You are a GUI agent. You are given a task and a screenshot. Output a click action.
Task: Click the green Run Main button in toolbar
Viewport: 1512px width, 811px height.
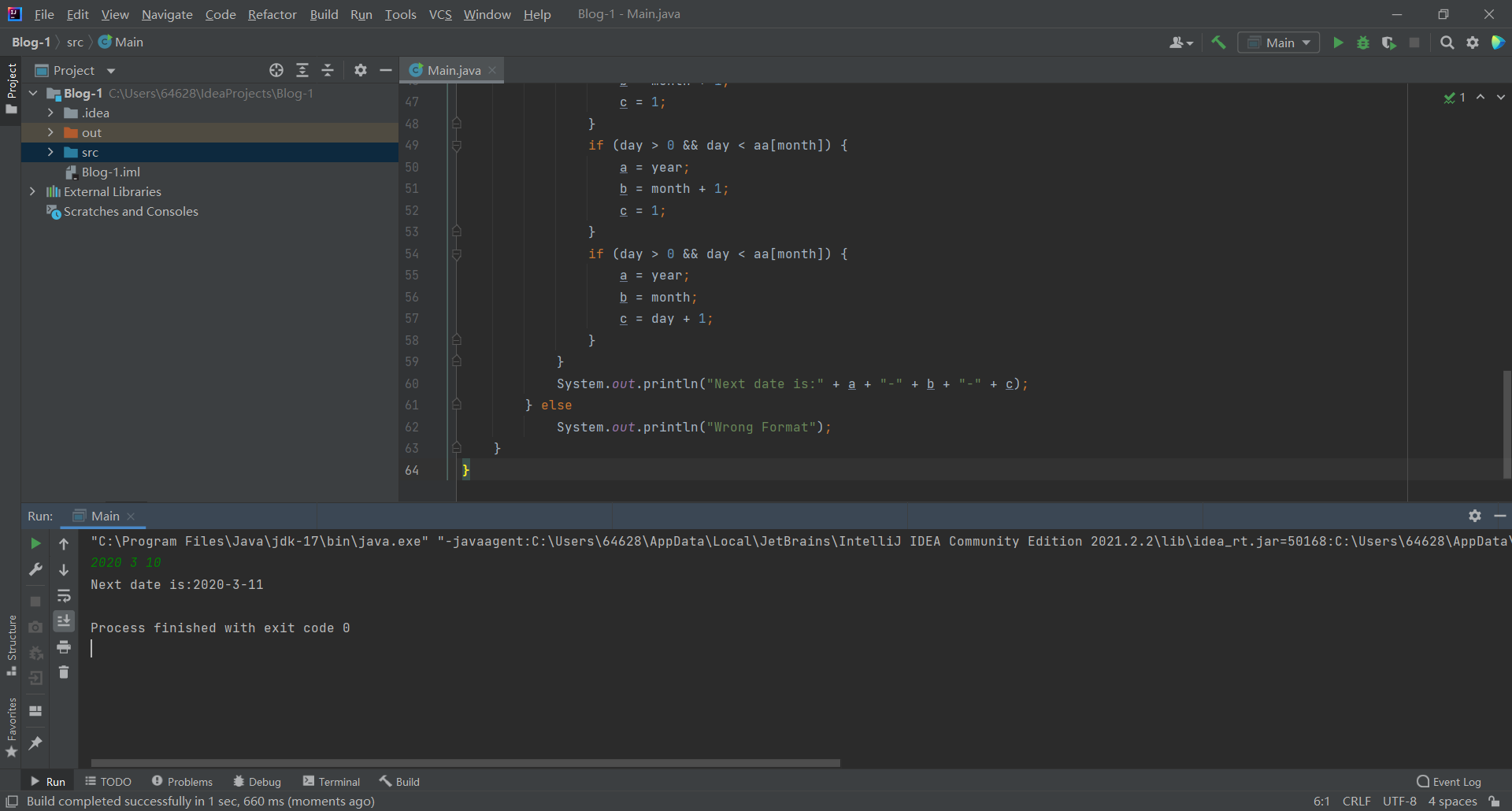[1337, 43]
